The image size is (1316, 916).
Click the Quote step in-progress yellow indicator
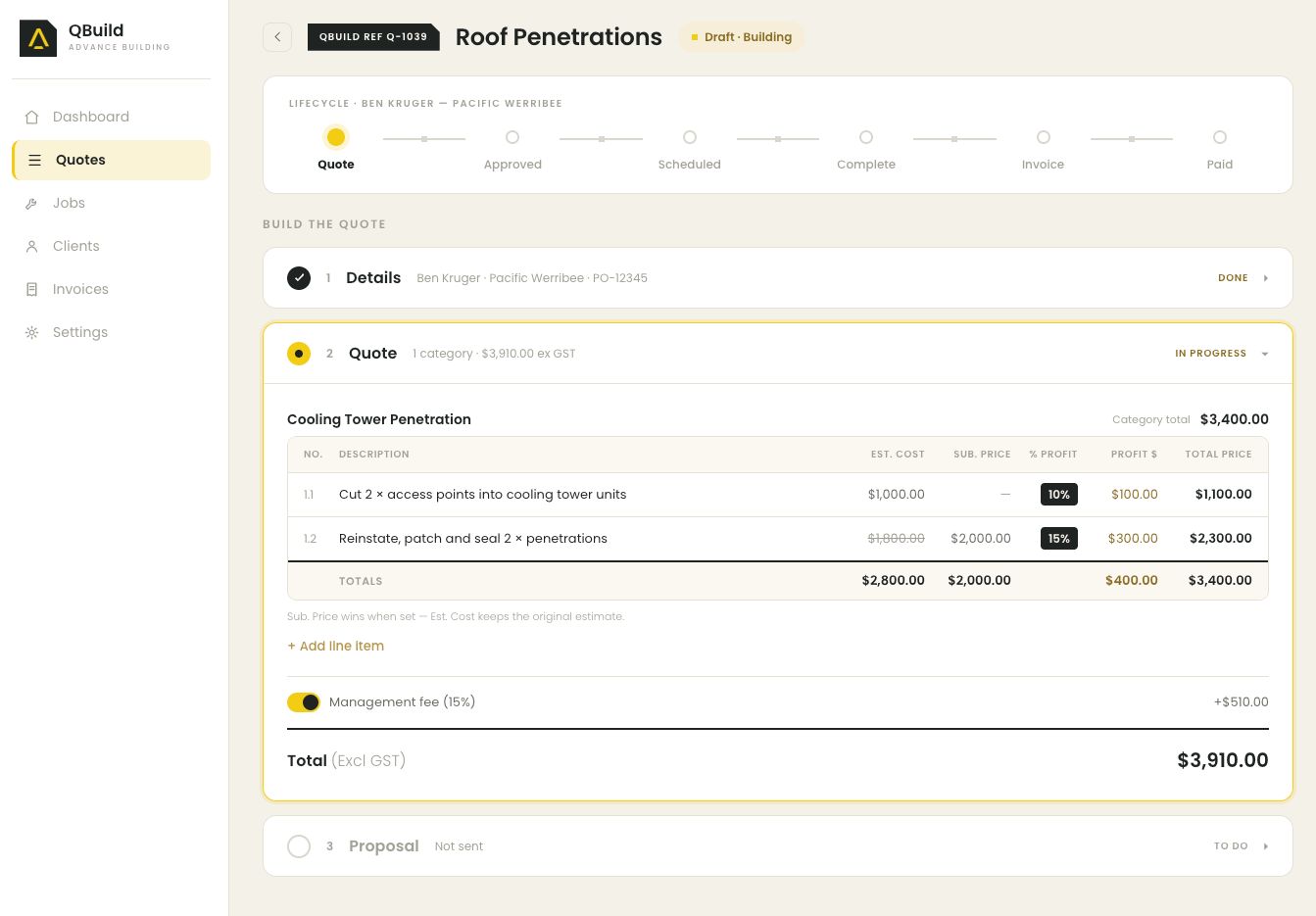[x=299, y=354]
